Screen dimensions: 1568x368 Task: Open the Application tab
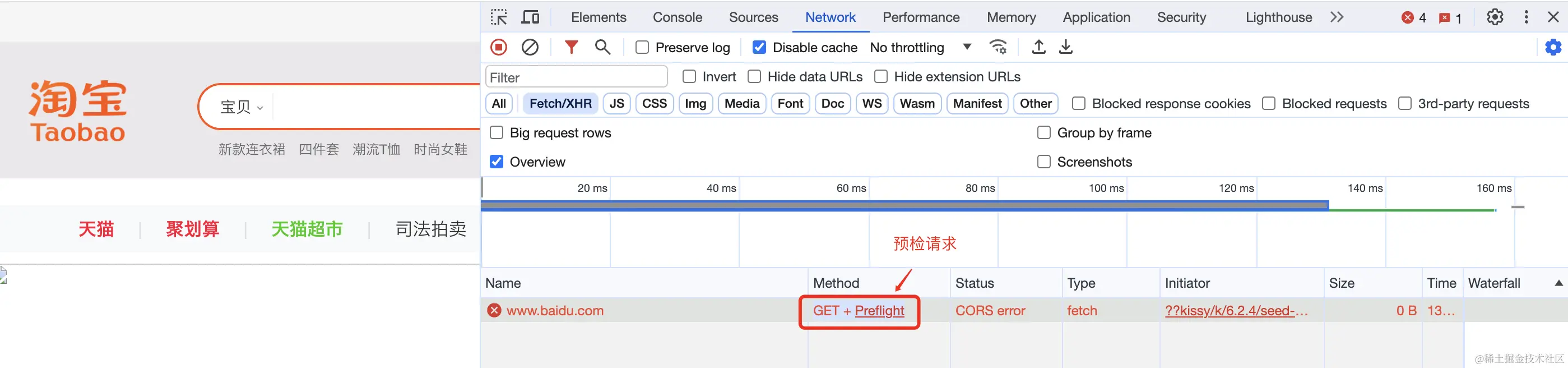coord(1096,17)
